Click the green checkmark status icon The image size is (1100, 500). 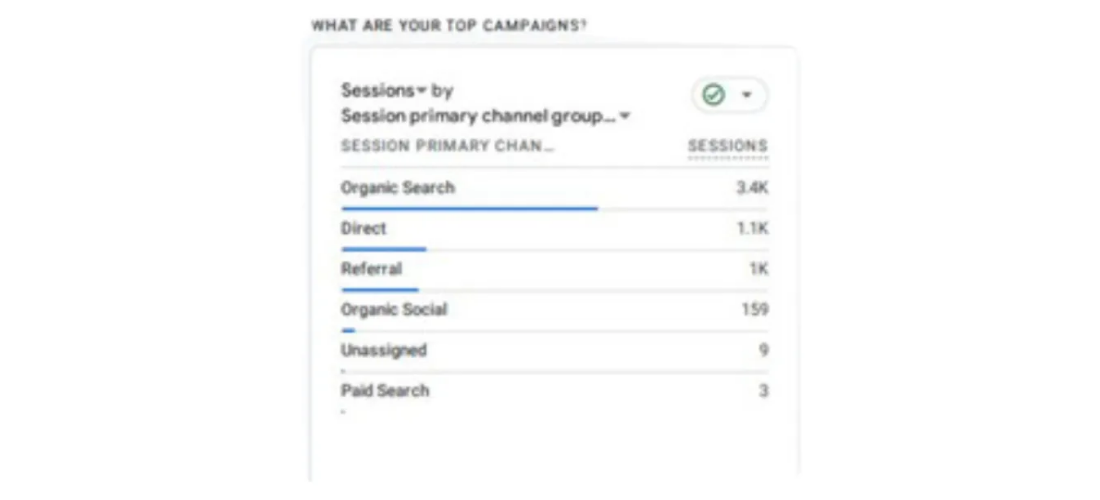(713, 95)
